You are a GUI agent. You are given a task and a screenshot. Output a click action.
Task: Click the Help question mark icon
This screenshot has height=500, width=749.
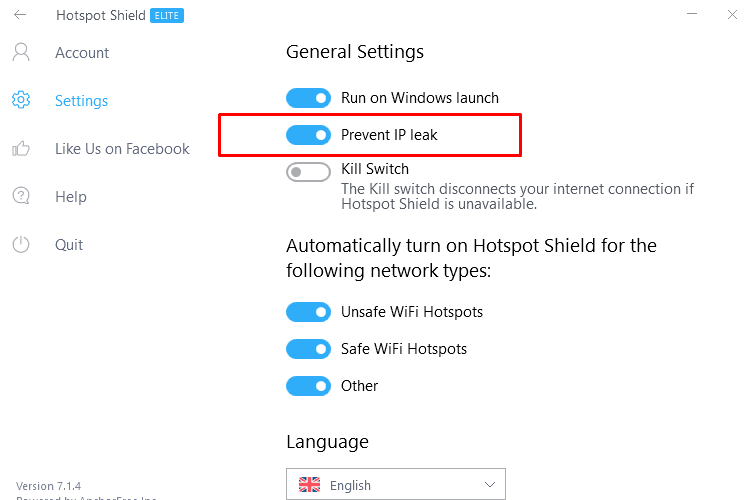pyautogui.click(x=21, y=196)
